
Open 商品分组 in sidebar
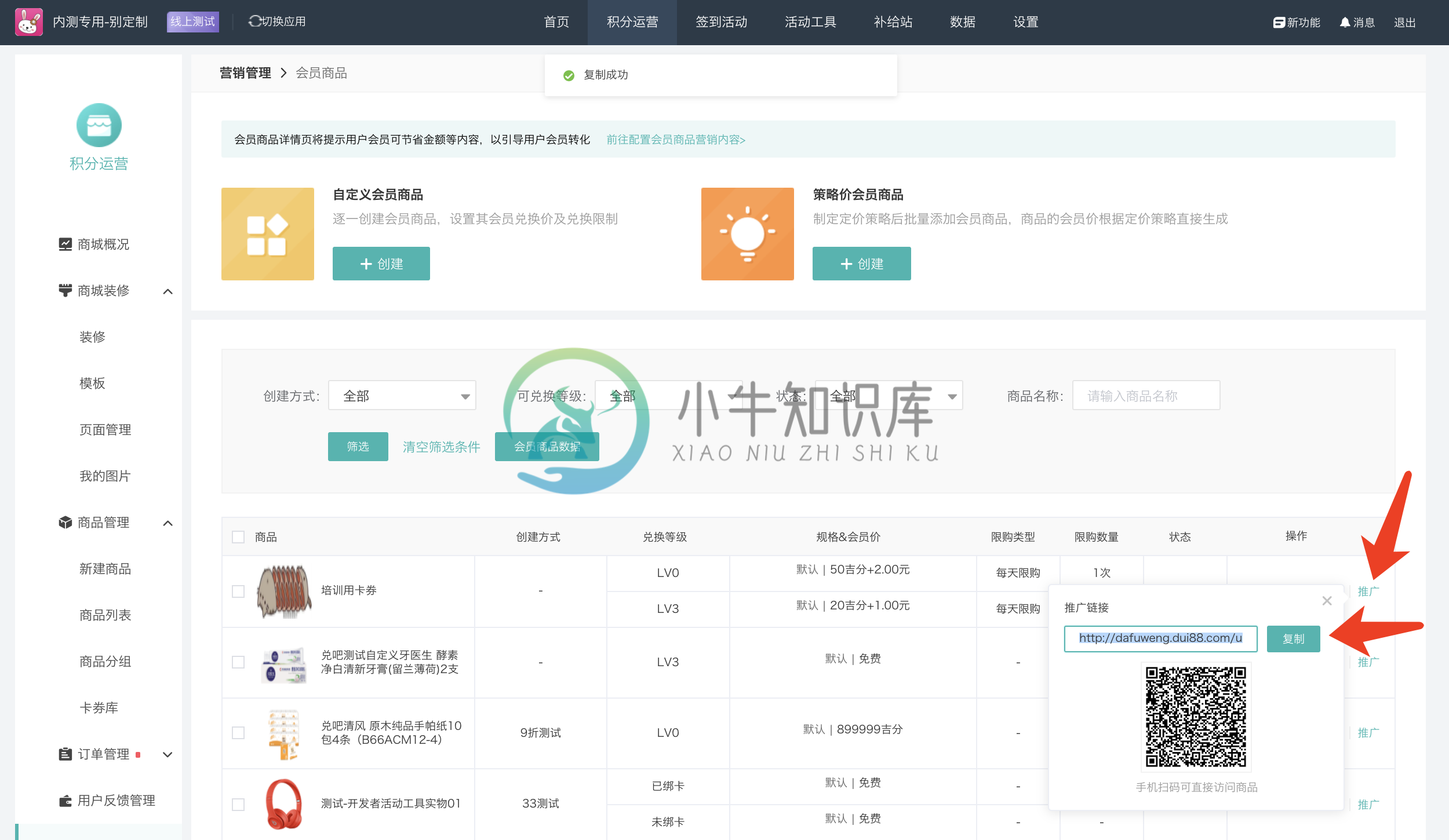point(105,662)
